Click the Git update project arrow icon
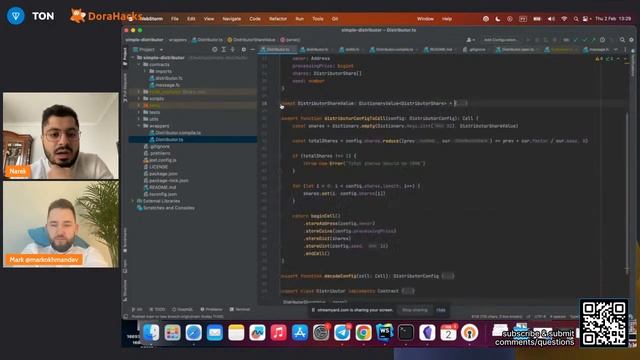This screenshot has height=360, width=640. coord(575,40)
